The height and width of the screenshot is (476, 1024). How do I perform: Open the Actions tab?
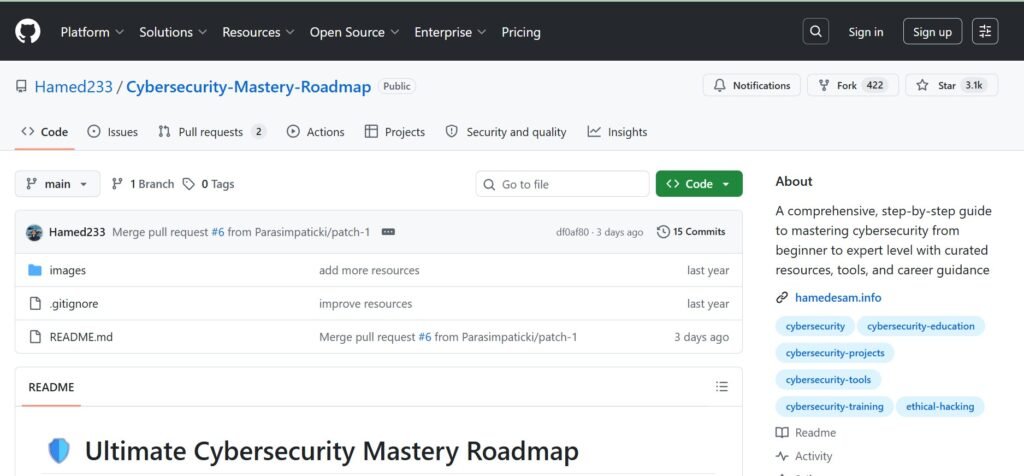pos(315,132)
